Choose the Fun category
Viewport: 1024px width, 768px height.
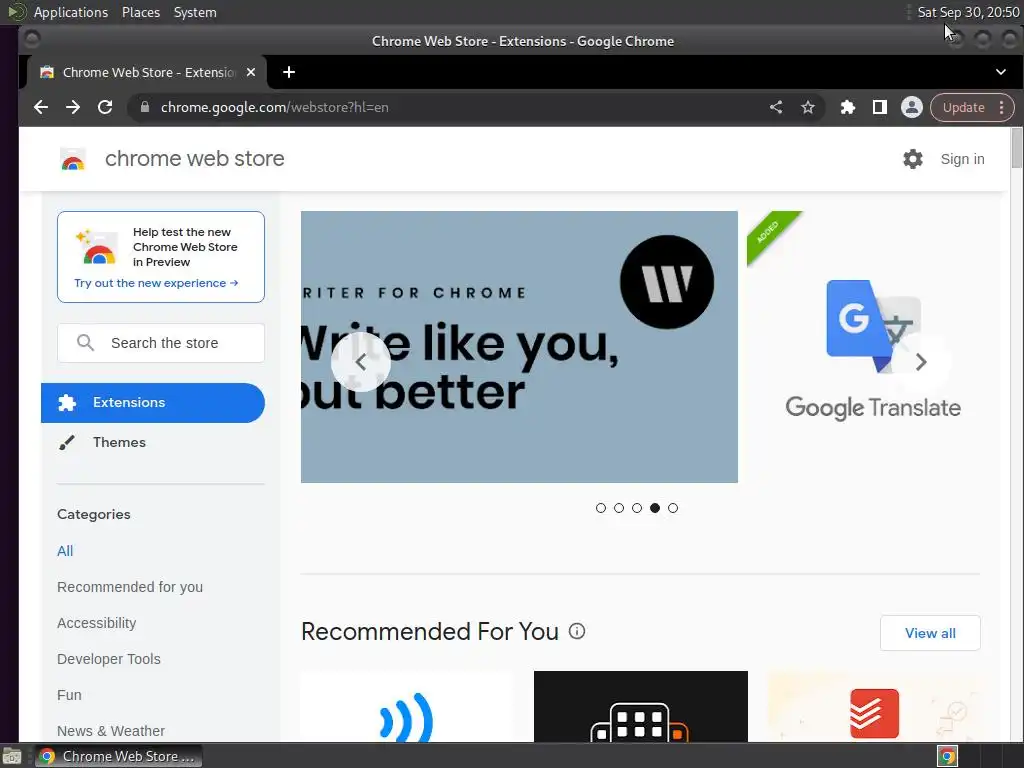tap(69, 695)
